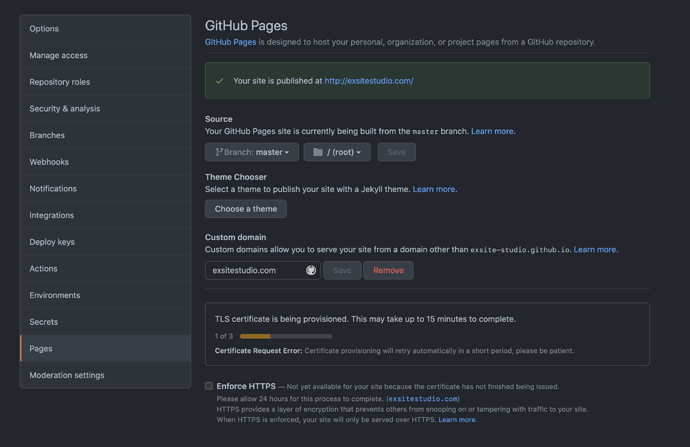Click the exsite-studio.github.io domain text
Viewport: 690px width, 447px height.
point(520,250)
